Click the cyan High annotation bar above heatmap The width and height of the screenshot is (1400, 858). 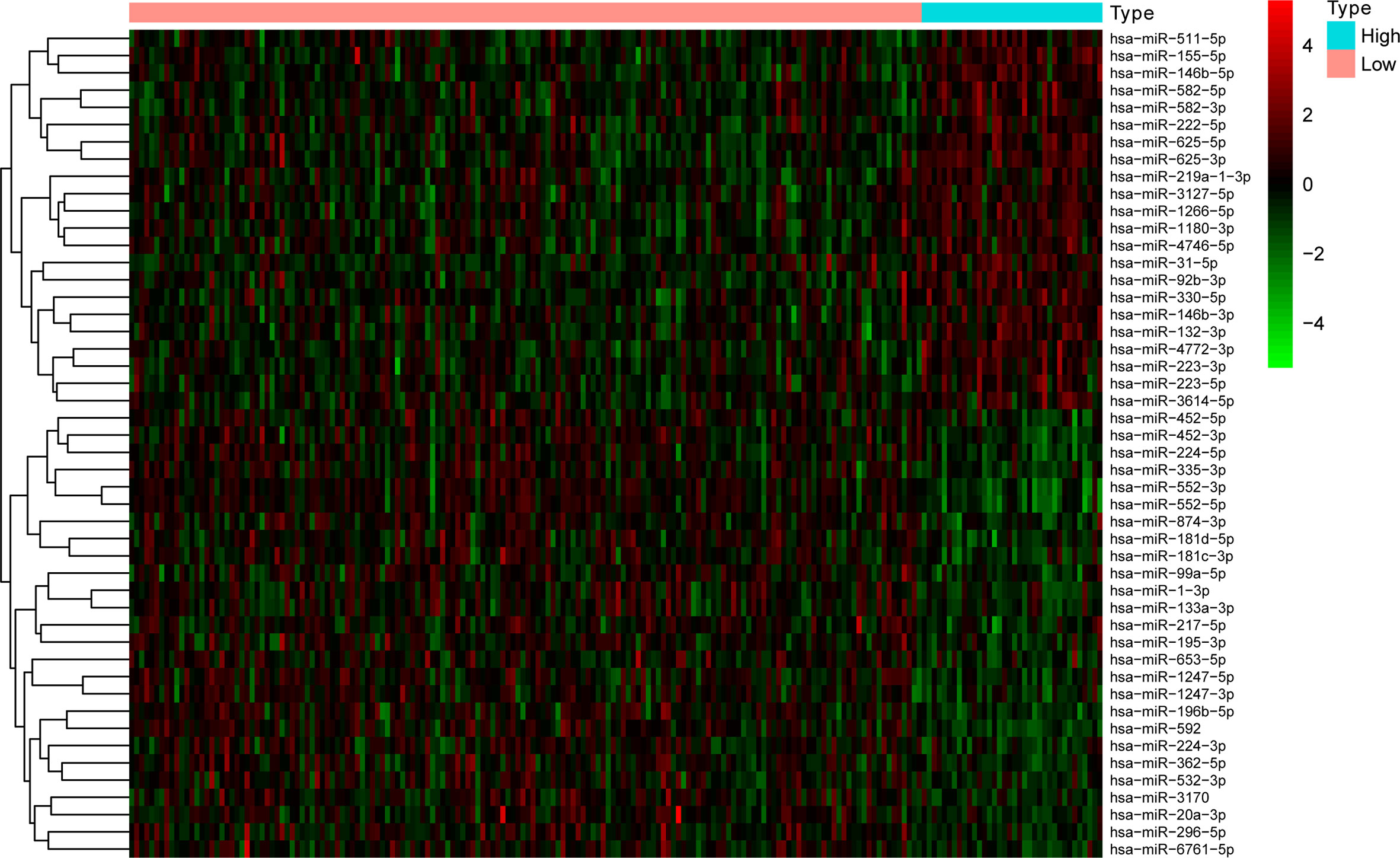1012,12
